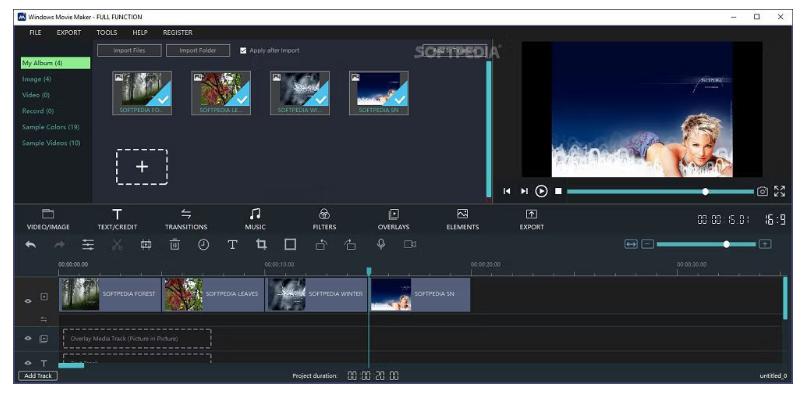Stop the preview playback
This screenshot has height=400, width=806.
click(558, 191)
